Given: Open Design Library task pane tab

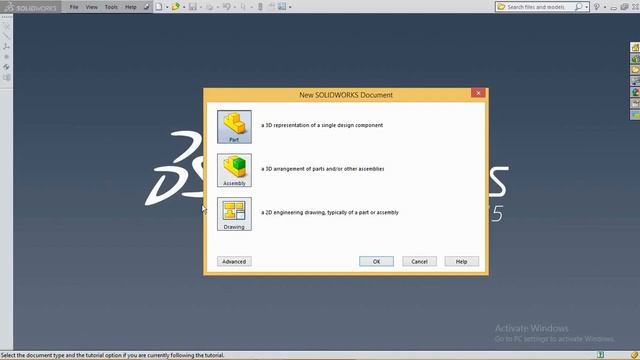Looking at the screenshot, I should click(635, 59).
